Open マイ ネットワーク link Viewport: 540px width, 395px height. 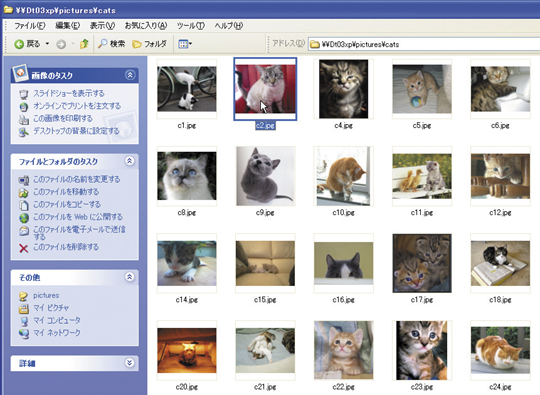click(57, 333)
